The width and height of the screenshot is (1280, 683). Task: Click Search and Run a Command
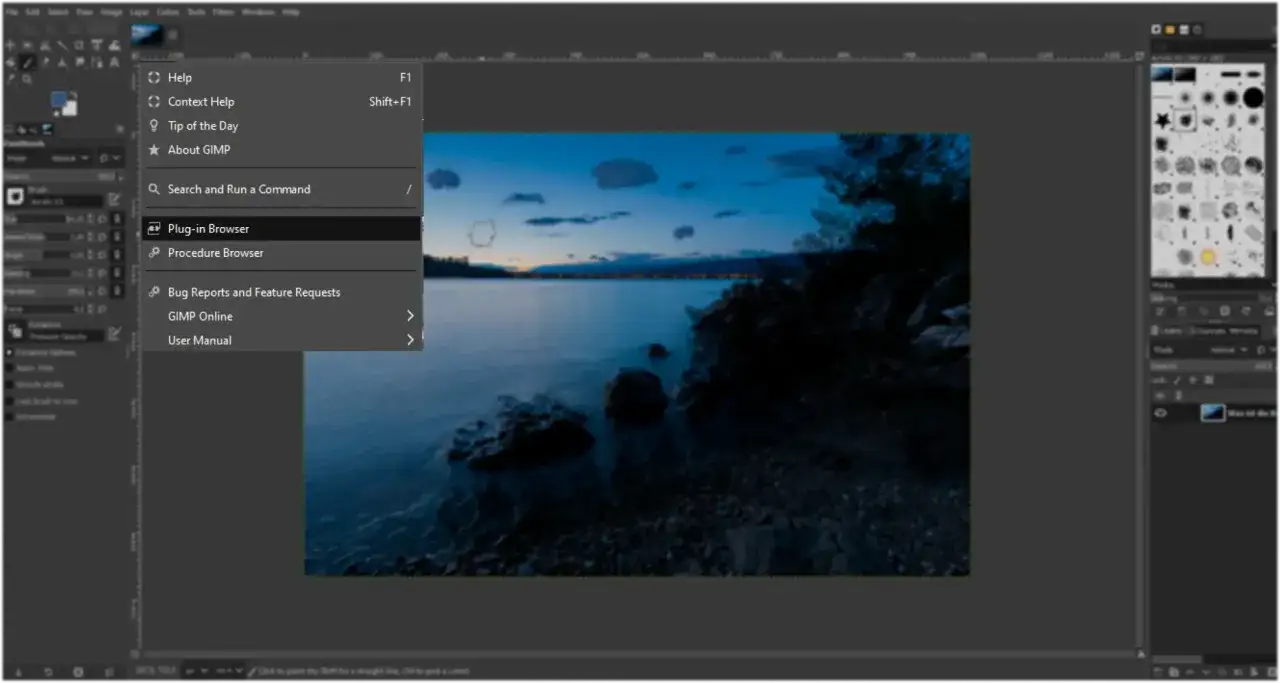coord(239,189)
